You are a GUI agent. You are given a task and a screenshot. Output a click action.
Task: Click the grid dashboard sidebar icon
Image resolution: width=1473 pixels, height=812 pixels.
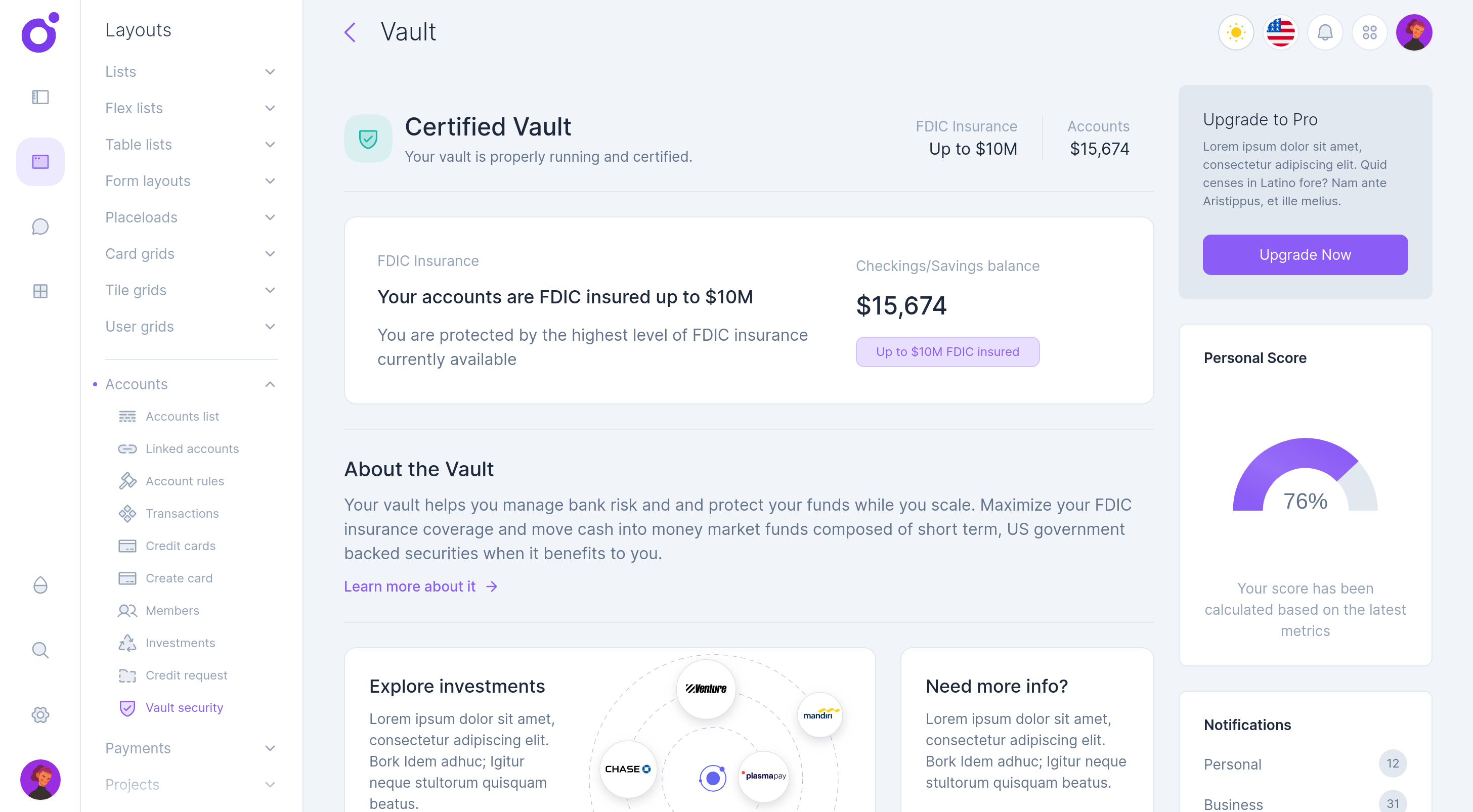(x=40, y=291)
